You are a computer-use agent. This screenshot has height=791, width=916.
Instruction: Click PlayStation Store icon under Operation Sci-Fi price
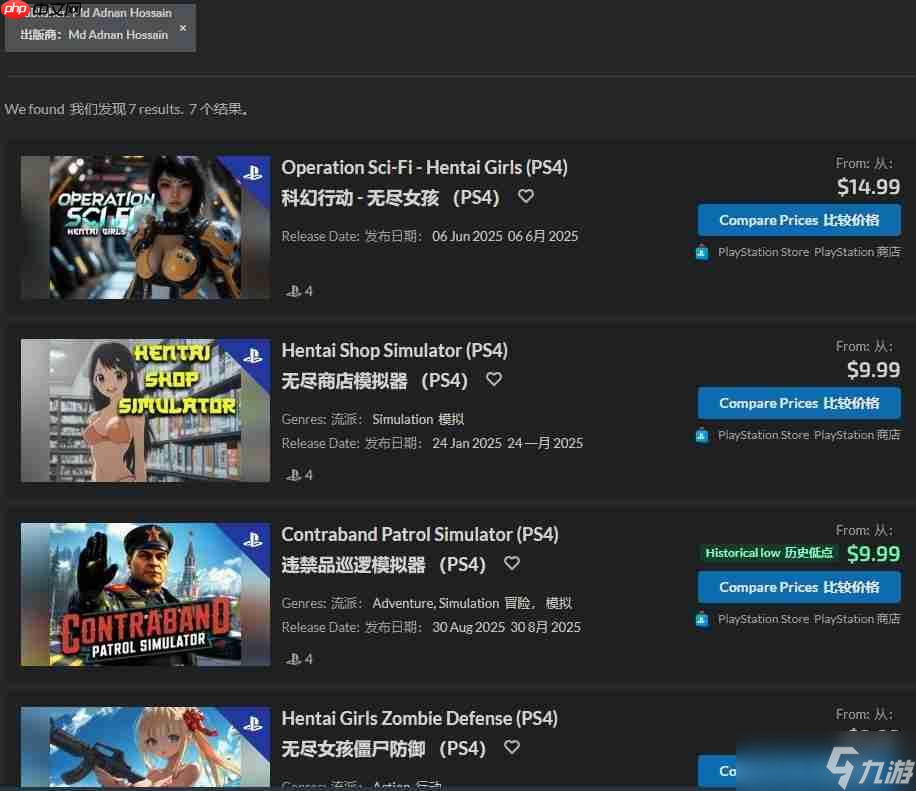tap(702, 252)
